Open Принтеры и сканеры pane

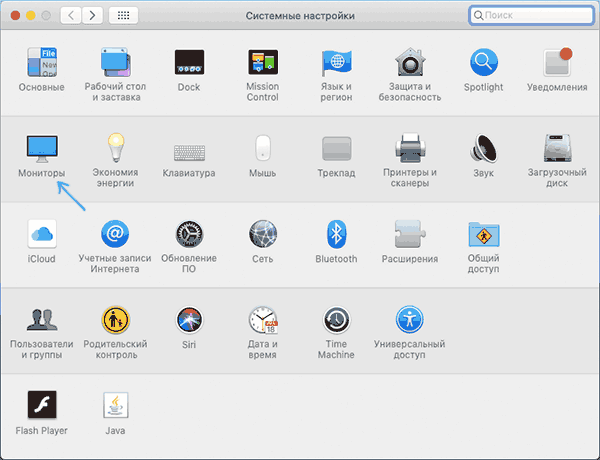[x=410, y=149]
